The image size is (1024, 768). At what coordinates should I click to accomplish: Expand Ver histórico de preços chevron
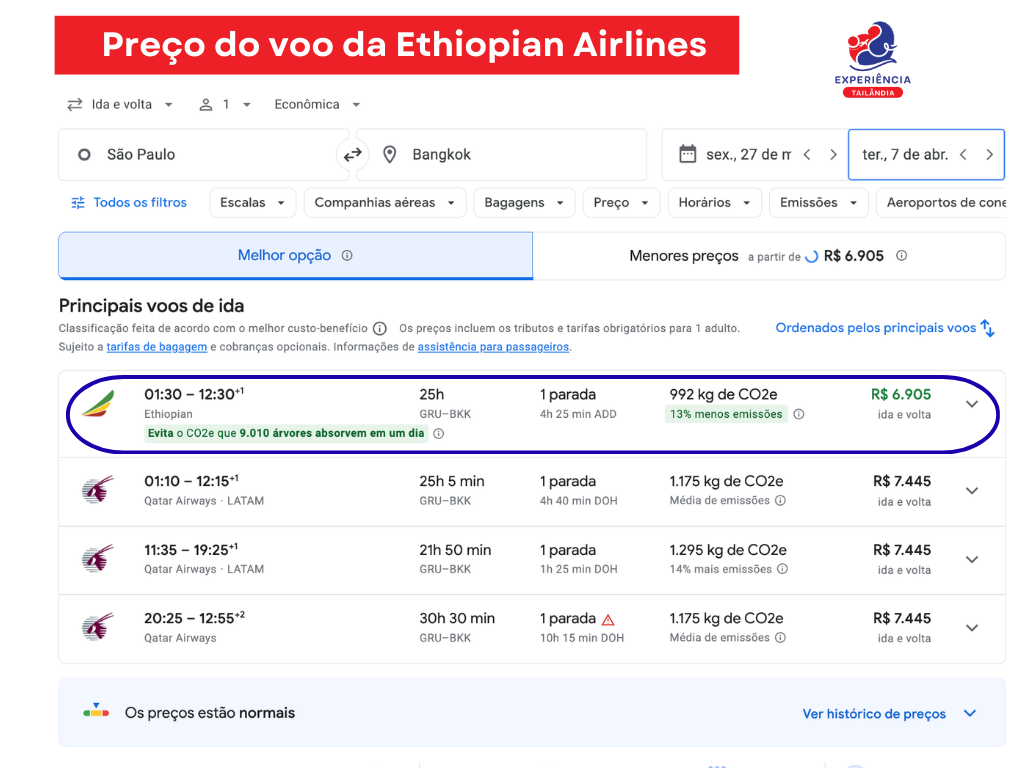tap(969, 713)
